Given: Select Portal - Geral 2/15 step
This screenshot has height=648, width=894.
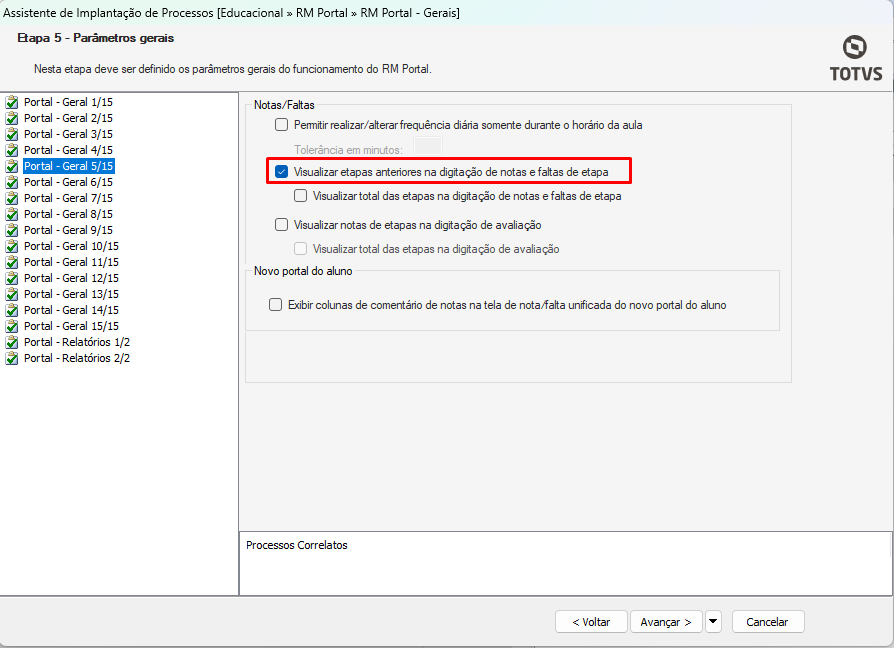Looking at the screenshot, I should click(68, 118).
